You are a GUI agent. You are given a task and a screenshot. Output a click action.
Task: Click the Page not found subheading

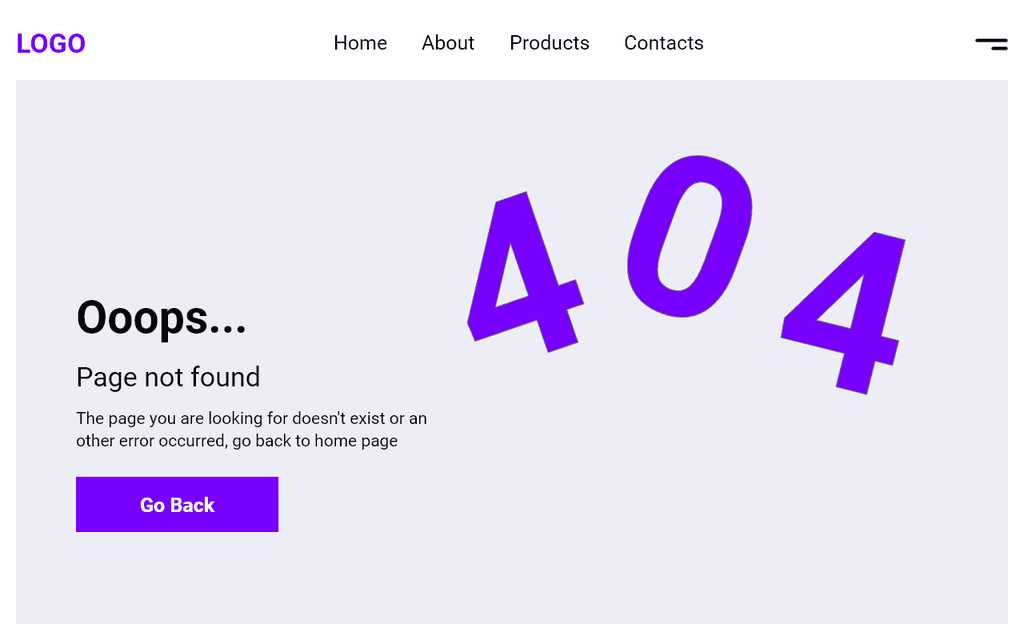[x=168, y=377]
